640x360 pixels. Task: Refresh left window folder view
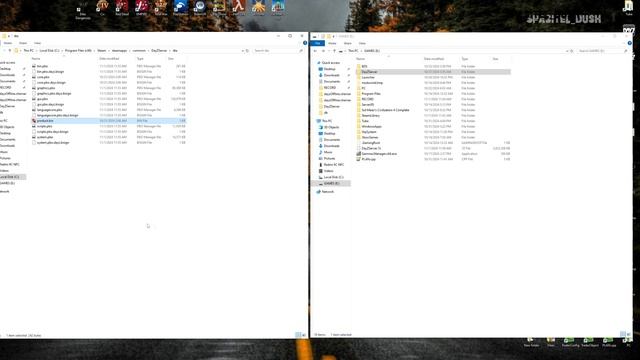[247, 51]
